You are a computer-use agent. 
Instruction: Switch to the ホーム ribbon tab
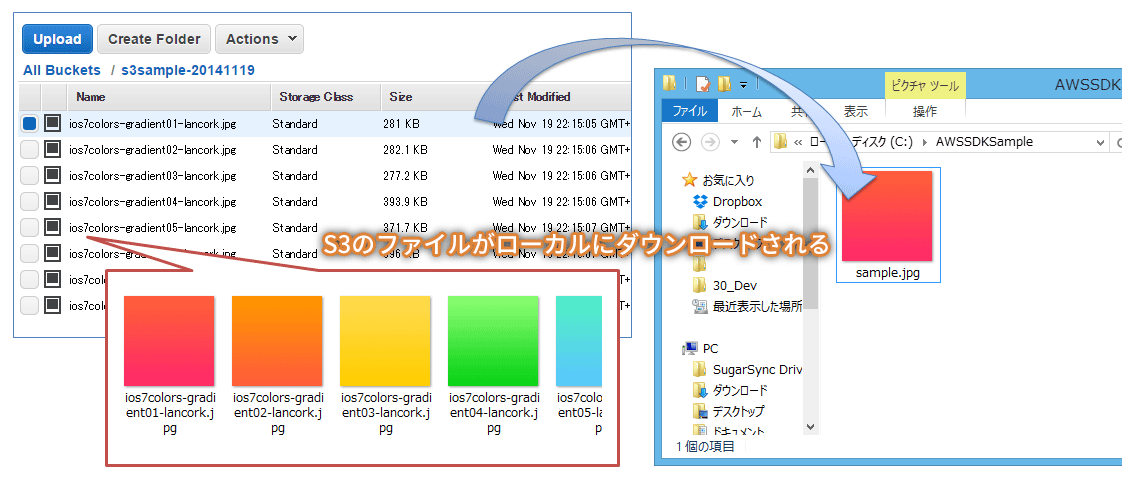(x=747, y=111)
